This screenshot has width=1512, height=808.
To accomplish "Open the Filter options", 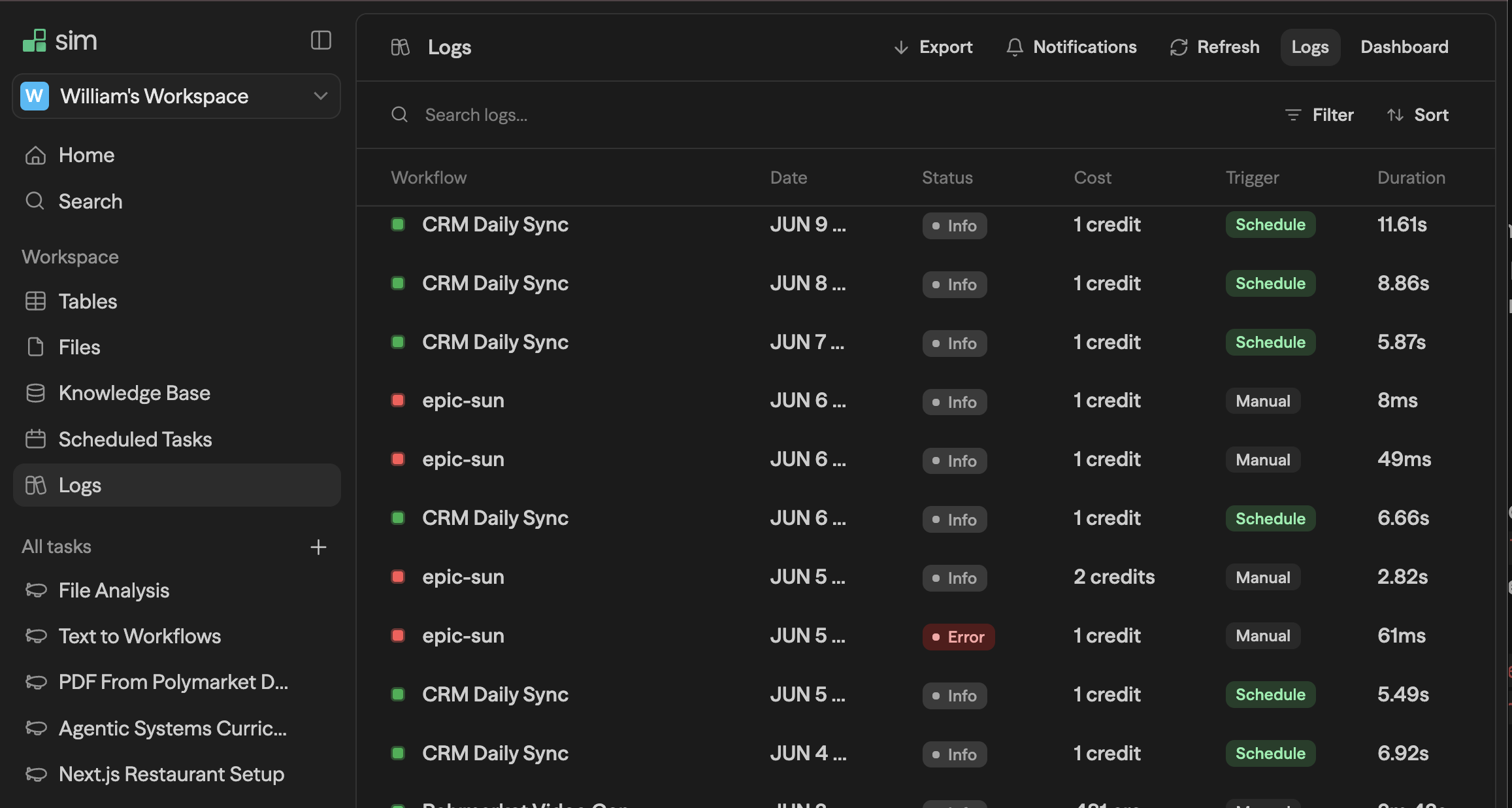I will (1319, 115).
